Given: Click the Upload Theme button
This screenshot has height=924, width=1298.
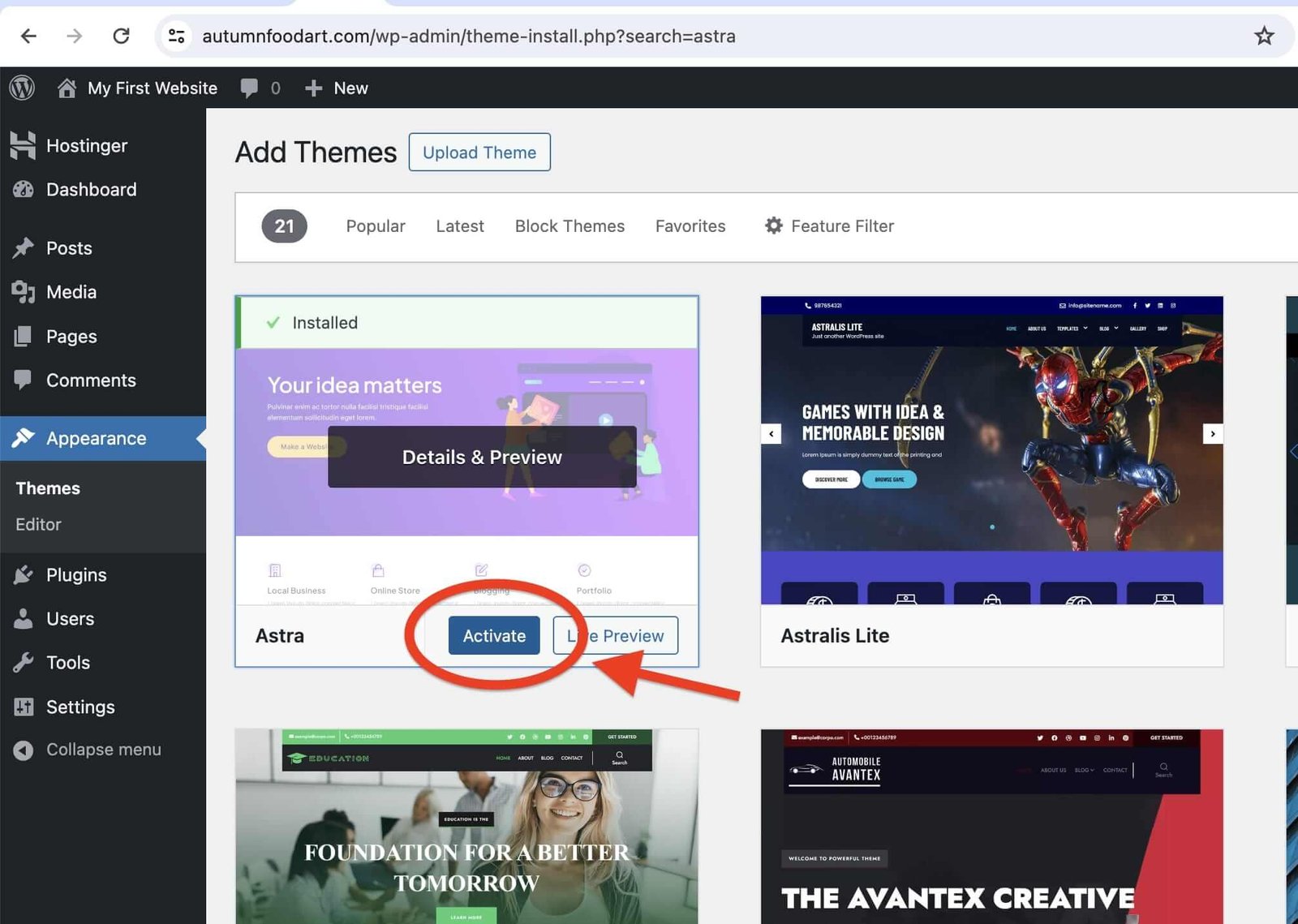Looking at the screenshot, I should tap(479, 152).
